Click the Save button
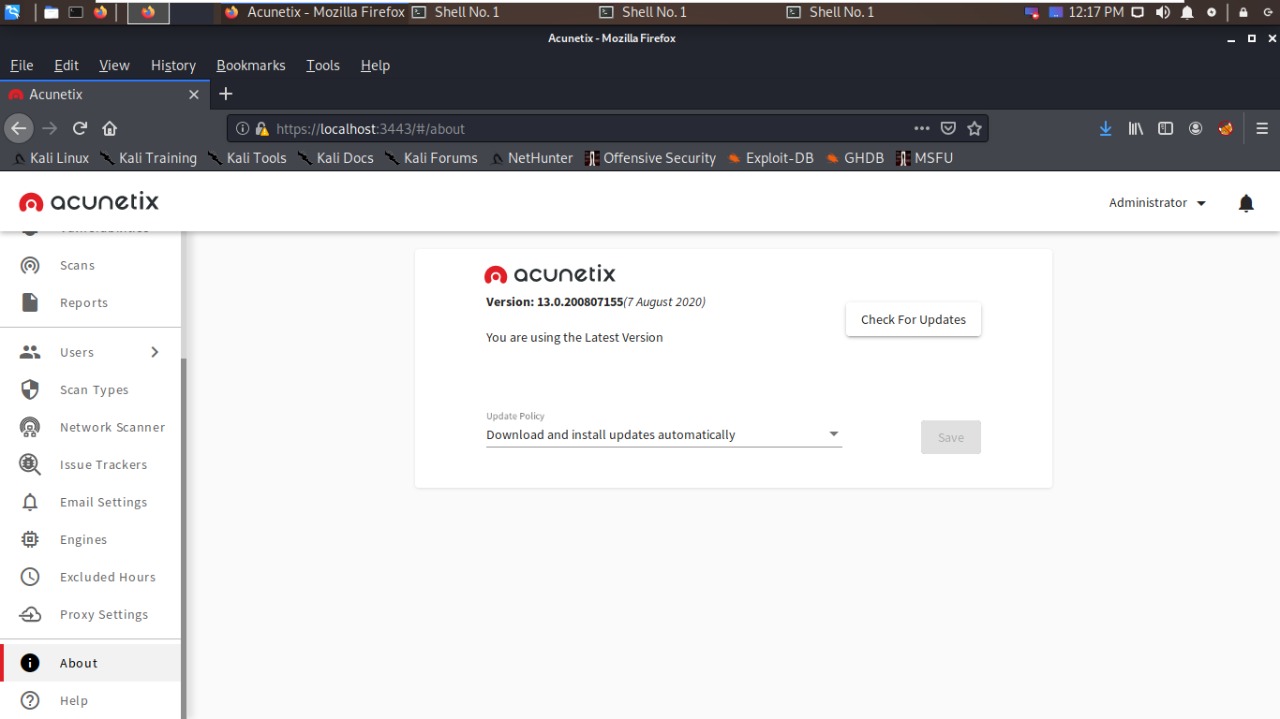This screenshot has height=719, width=1280. click(x=951, y=437)
